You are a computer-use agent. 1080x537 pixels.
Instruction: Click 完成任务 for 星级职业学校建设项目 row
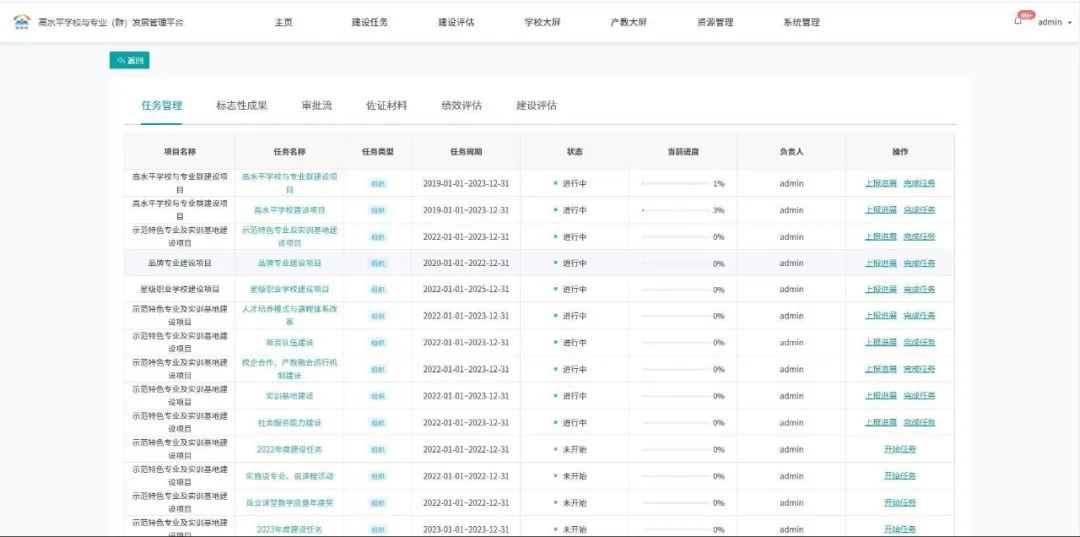point(920,289)
